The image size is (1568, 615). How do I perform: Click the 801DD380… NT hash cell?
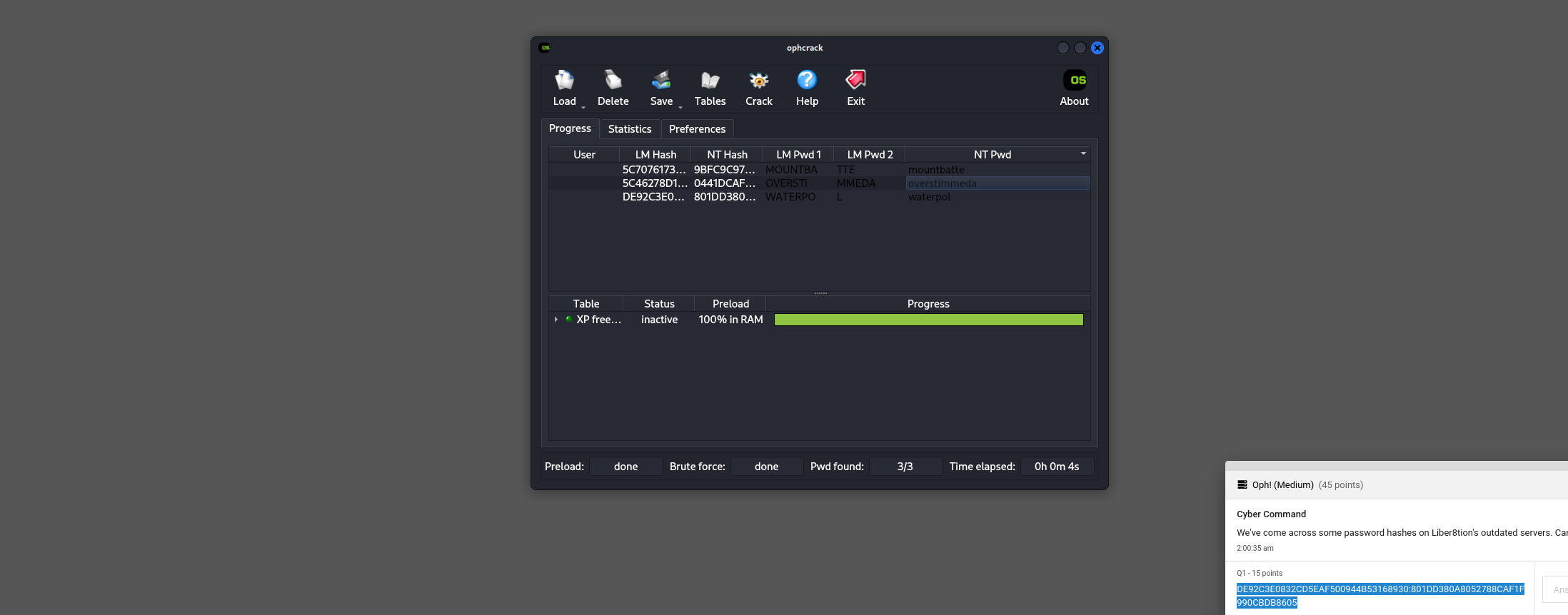[726, 197]
